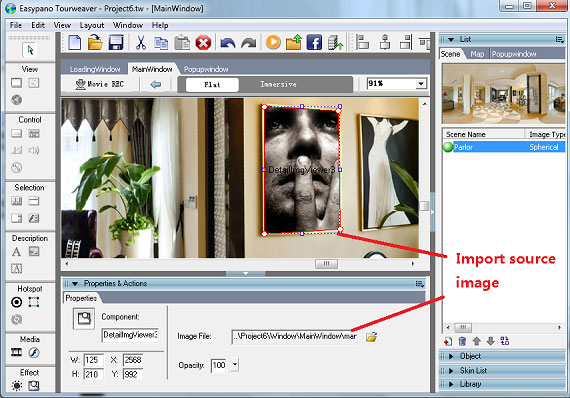This screenshot has height=398, width=570.
Task: Select the DetailImgViewer3 image on canvas
Action: [x=301, y=170]
